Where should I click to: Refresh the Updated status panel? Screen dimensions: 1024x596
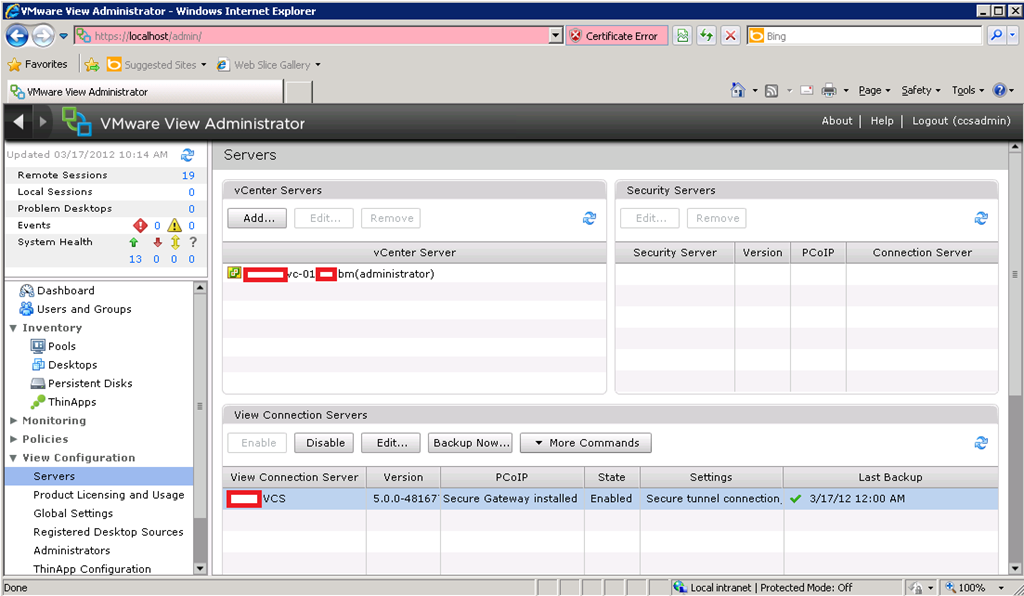click(187, 155)
